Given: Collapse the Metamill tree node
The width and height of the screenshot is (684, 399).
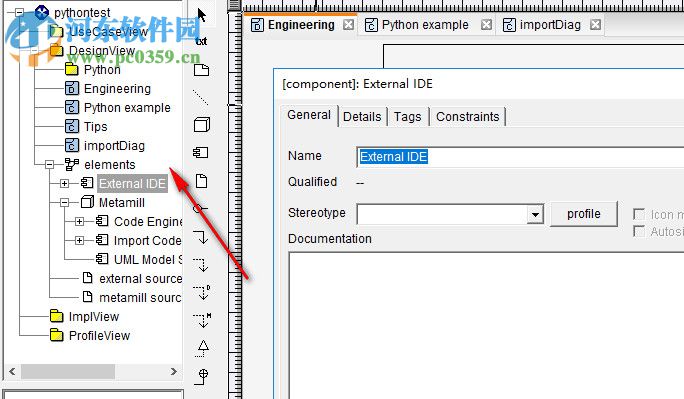Looking at the screenshot, I should pos(64,202).
